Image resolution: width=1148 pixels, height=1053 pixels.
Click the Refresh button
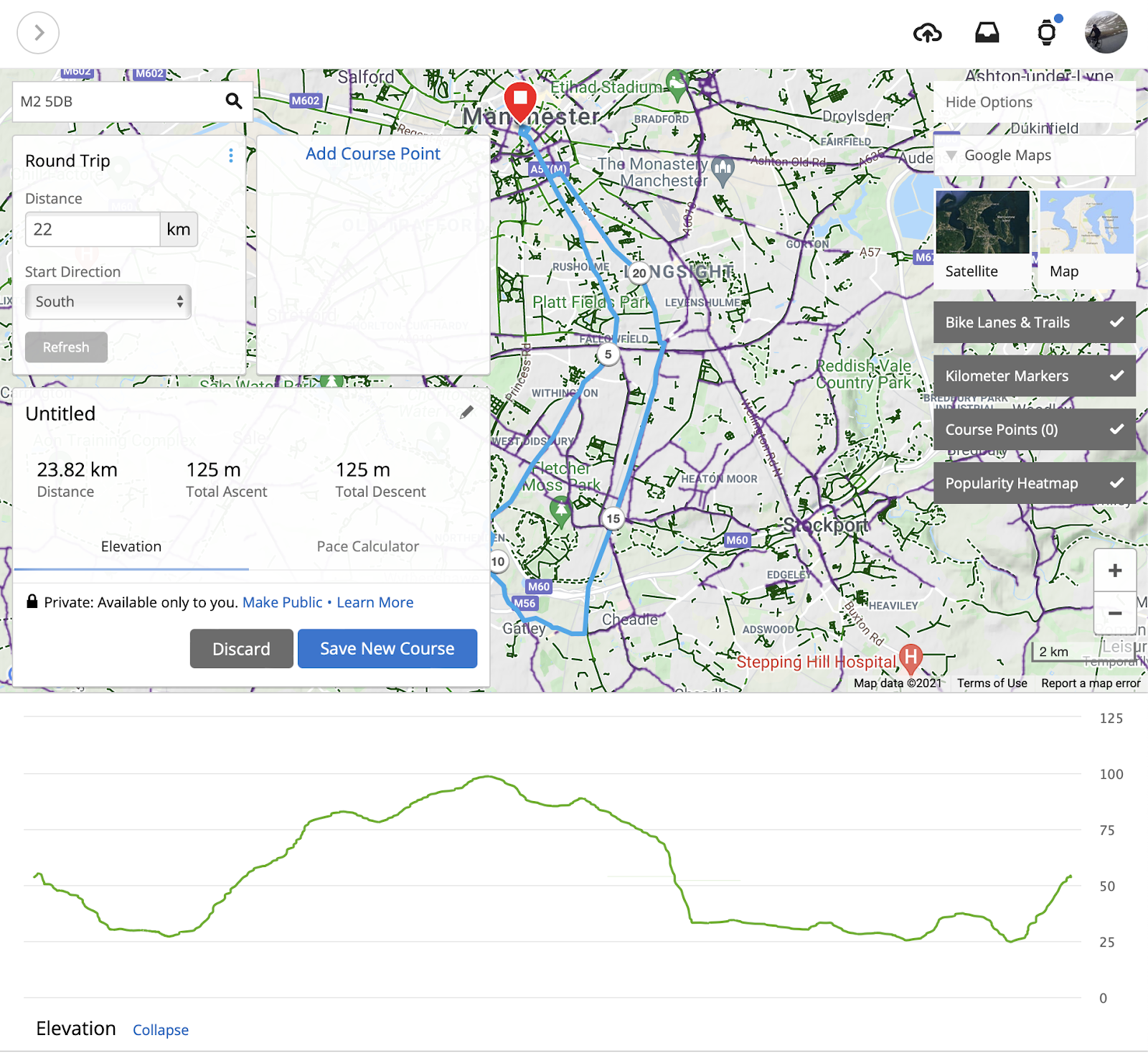(66, 347)
